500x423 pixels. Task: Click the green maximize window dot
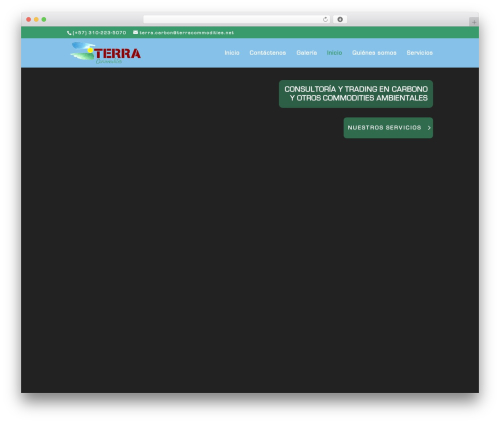click(44, 19)
